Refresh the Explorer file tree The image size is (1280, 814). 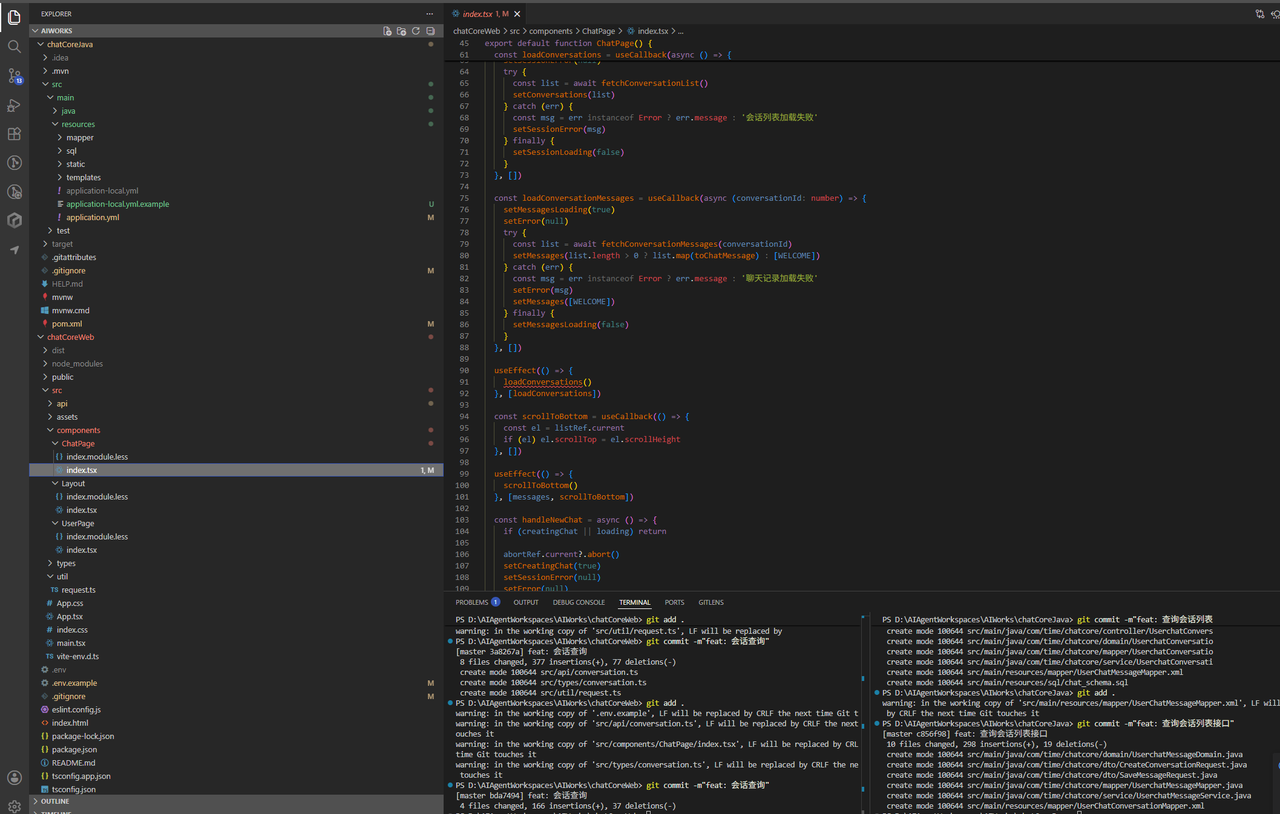(x=416, y=31)
